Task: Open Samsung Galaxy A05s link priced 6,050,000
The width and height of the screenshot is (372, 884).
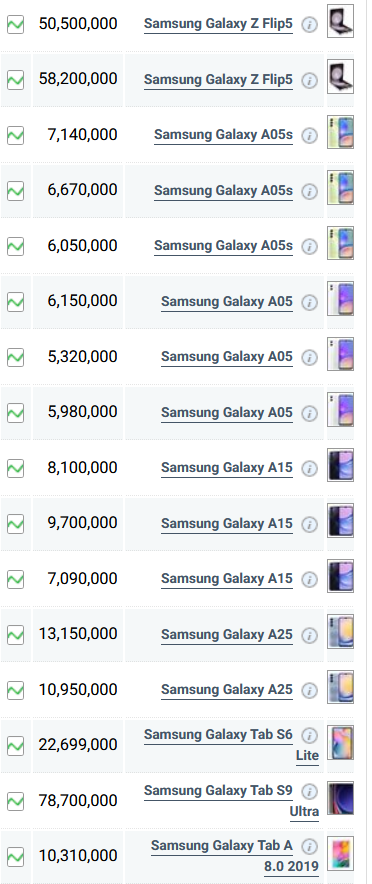Action: click(x=223, y=246)
